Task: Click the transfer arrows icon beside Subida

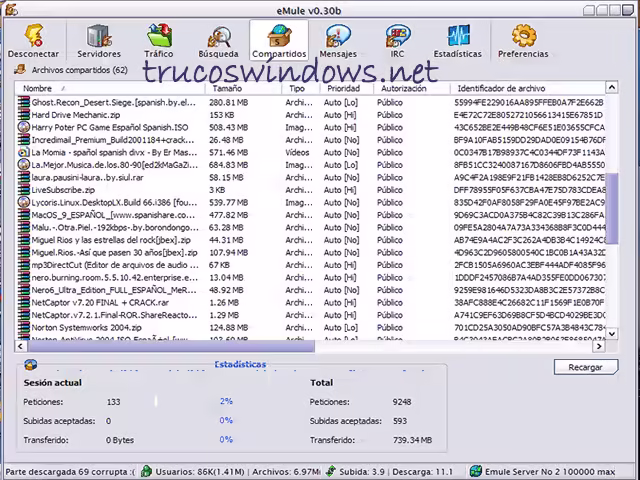Action: (331, 471)
